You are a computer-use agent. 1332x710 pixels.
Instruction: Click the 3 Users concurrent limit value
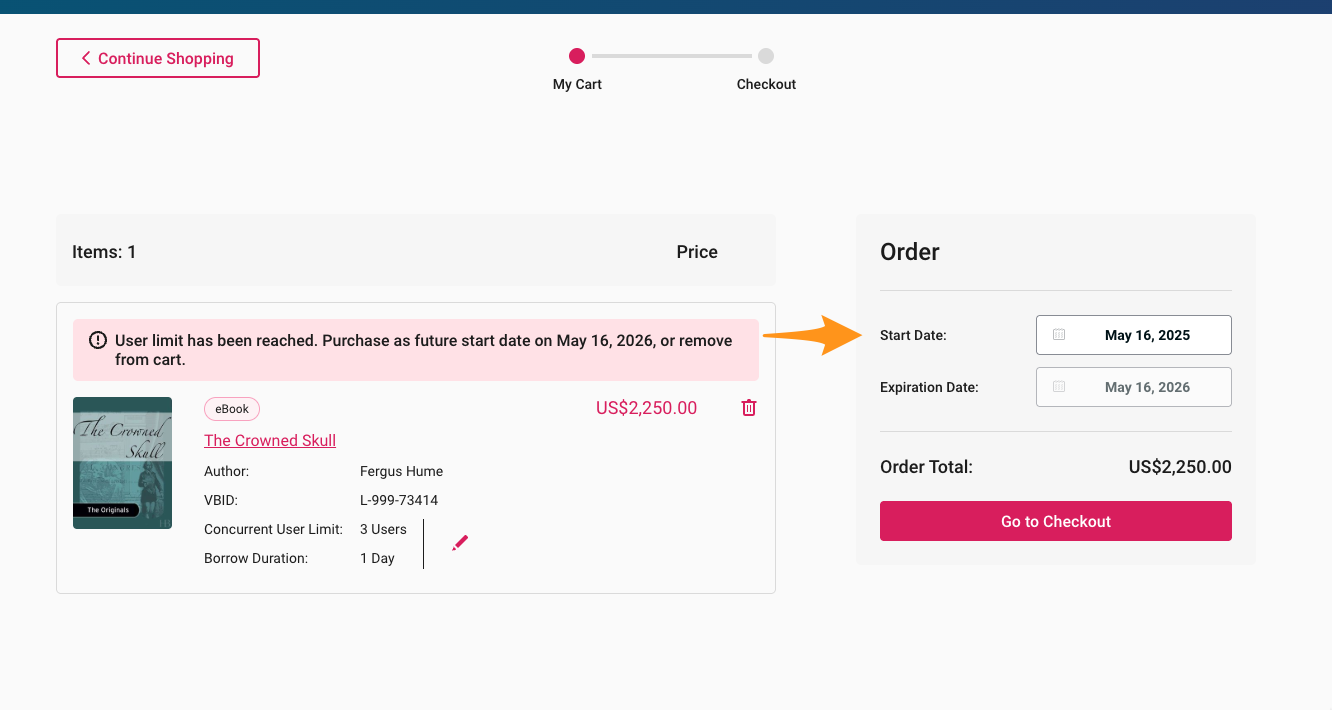(383, 529)
